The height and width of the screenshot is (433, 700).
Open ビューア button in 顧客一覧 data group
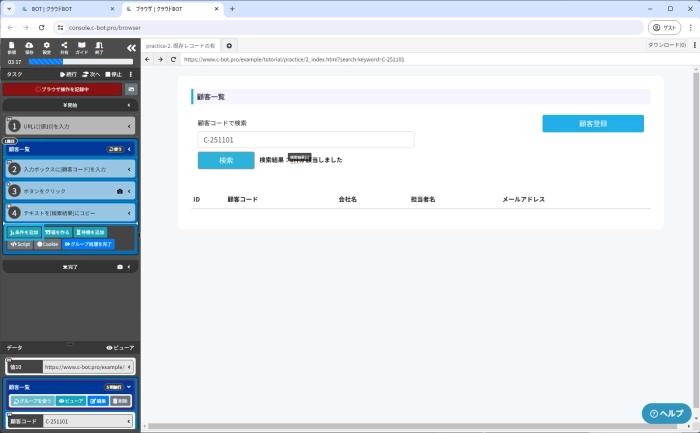tap(69, 400)
